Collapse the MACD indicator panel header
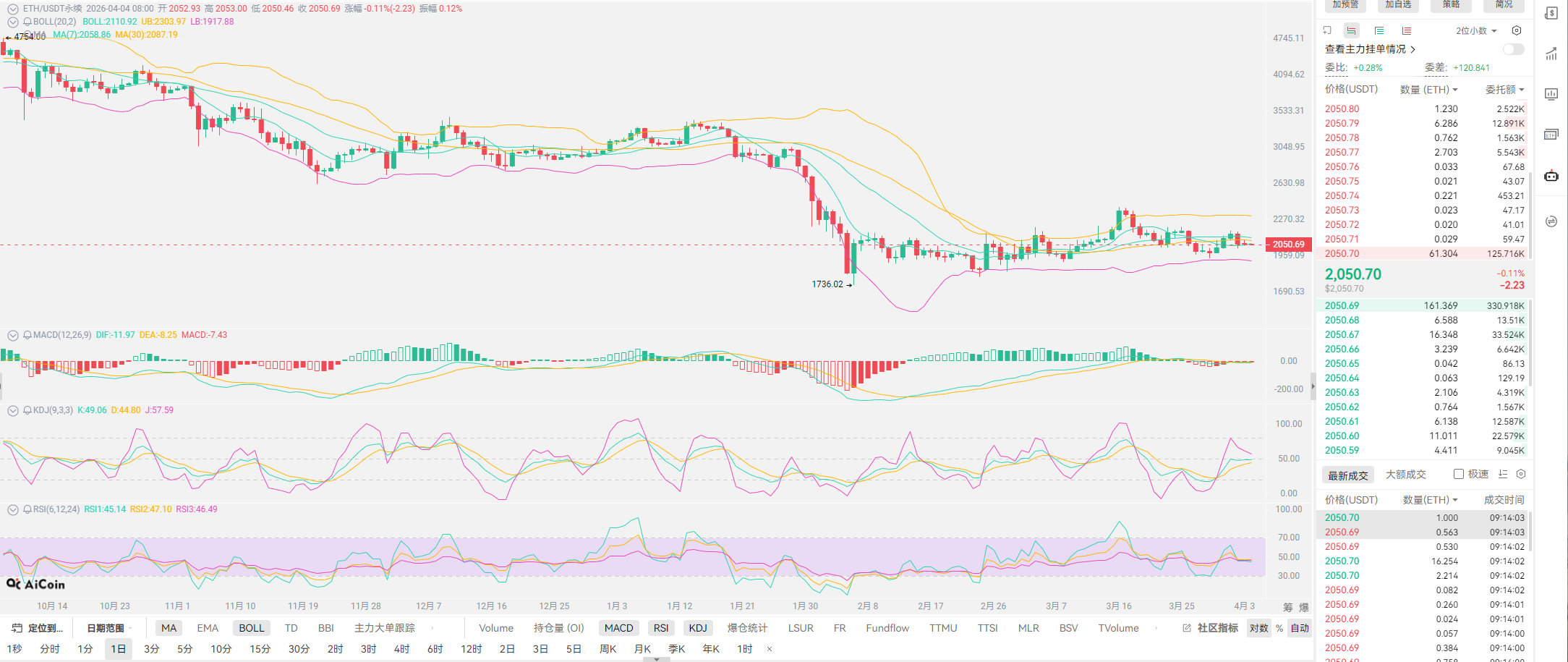1568x662 pixels. click(x=13, y=335)
